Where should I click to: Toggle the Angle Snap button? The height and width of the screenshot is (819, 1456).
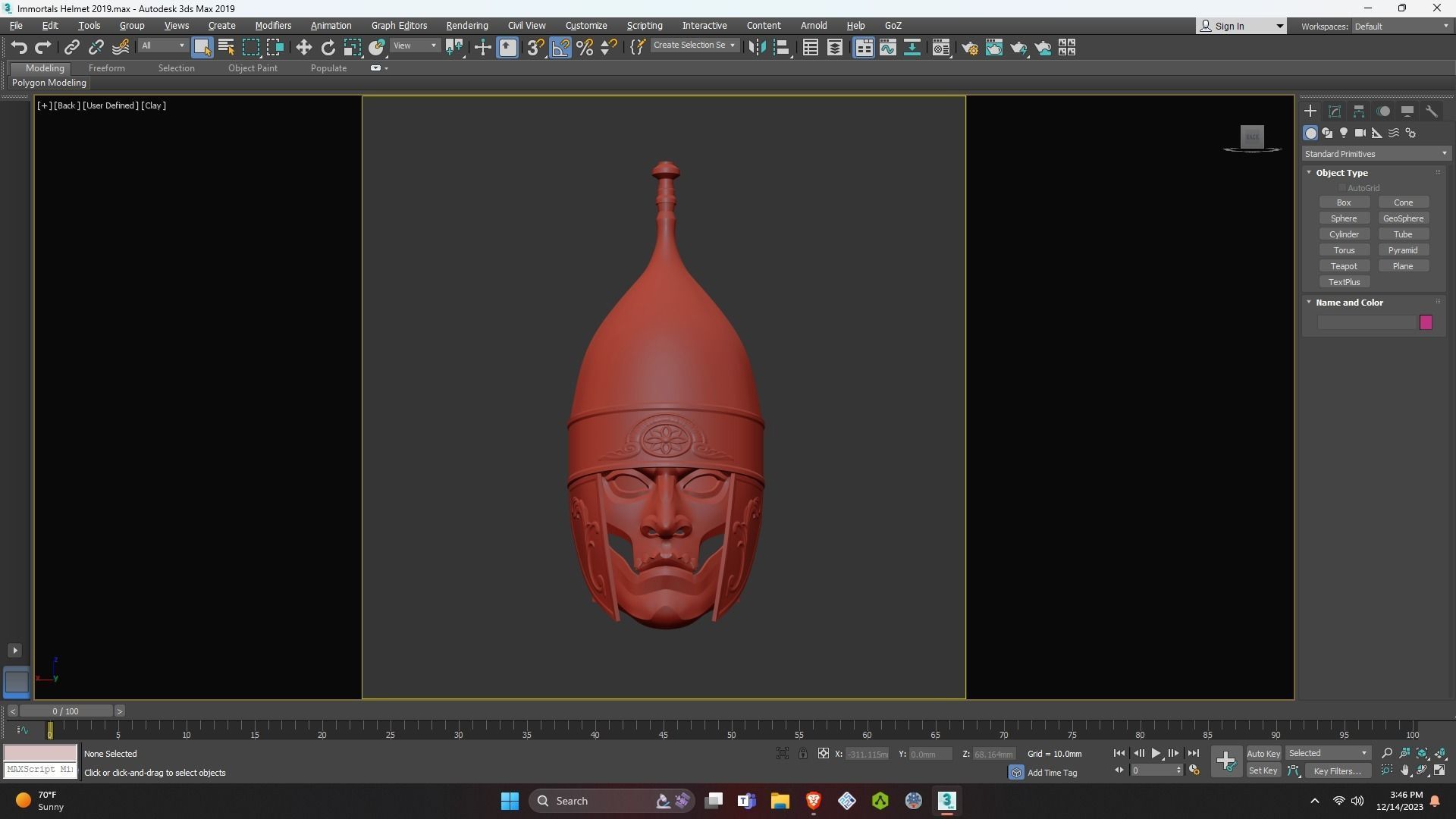(x=560, y=48)
